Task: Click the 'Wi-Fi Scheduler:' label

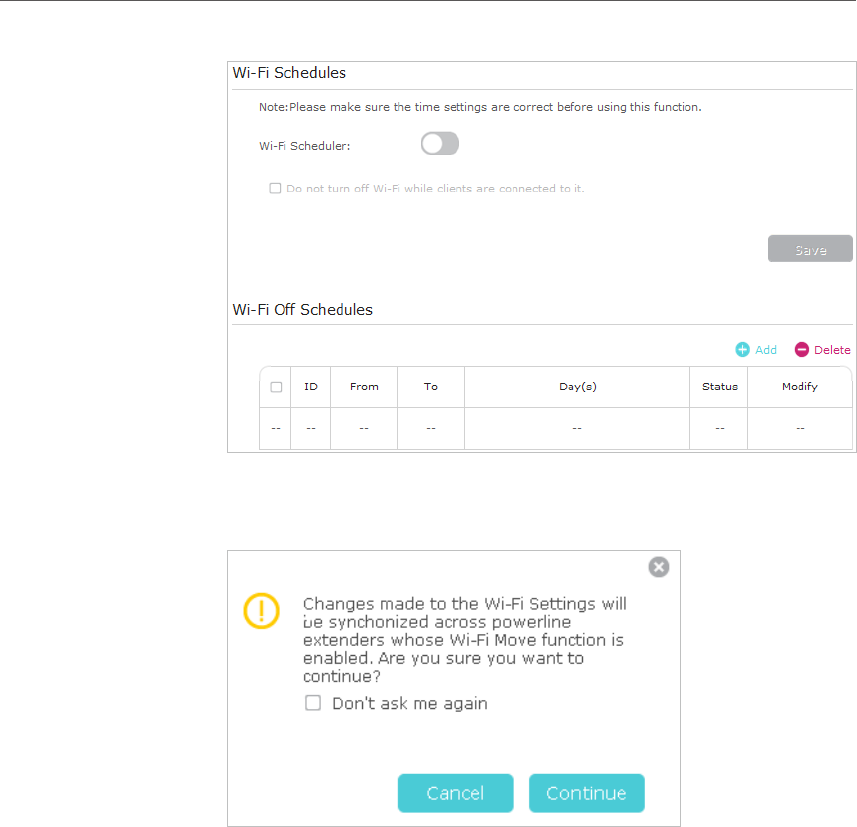Action: (x=304, y=146)
